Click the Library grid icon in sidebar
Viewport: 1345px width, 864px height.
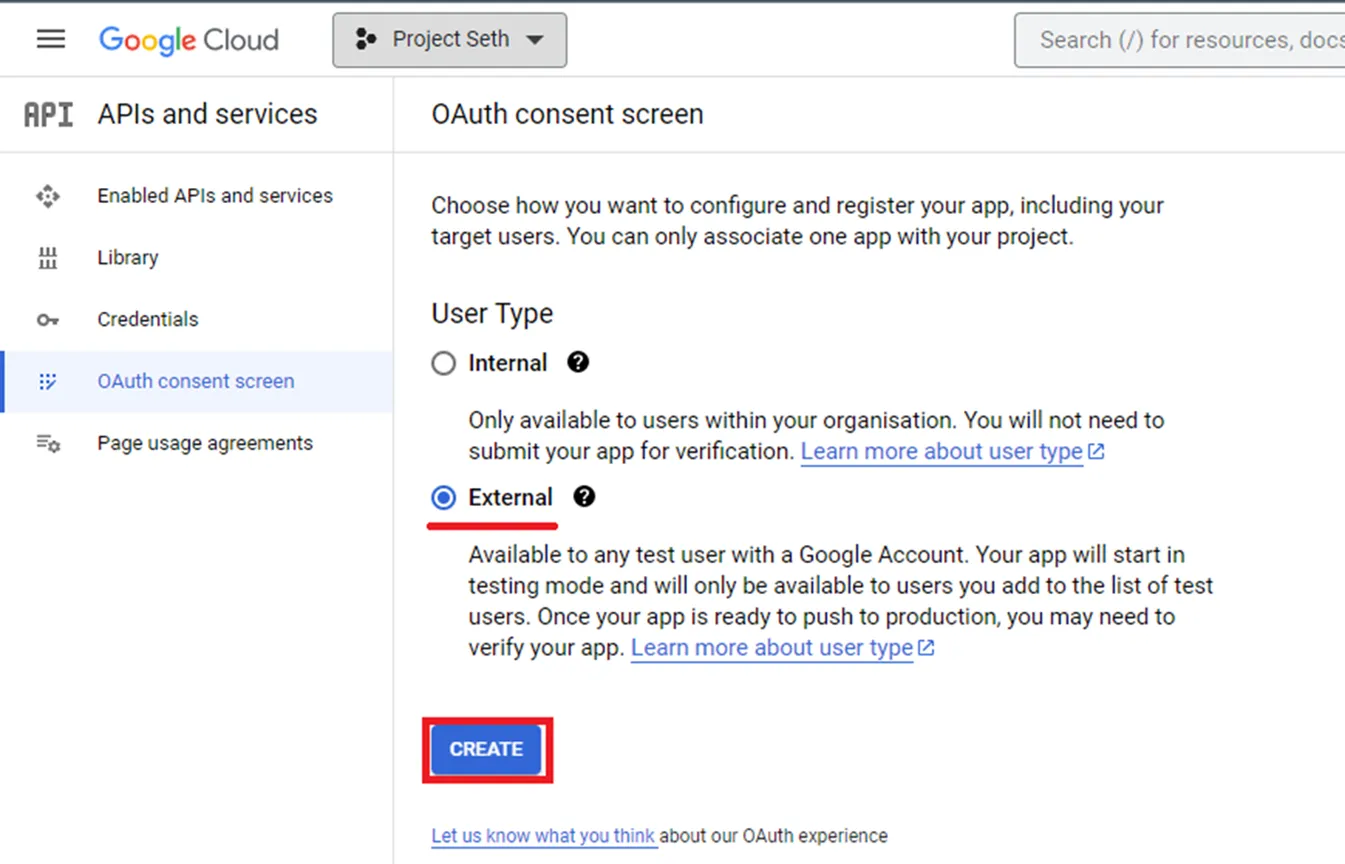pos(47,257)
